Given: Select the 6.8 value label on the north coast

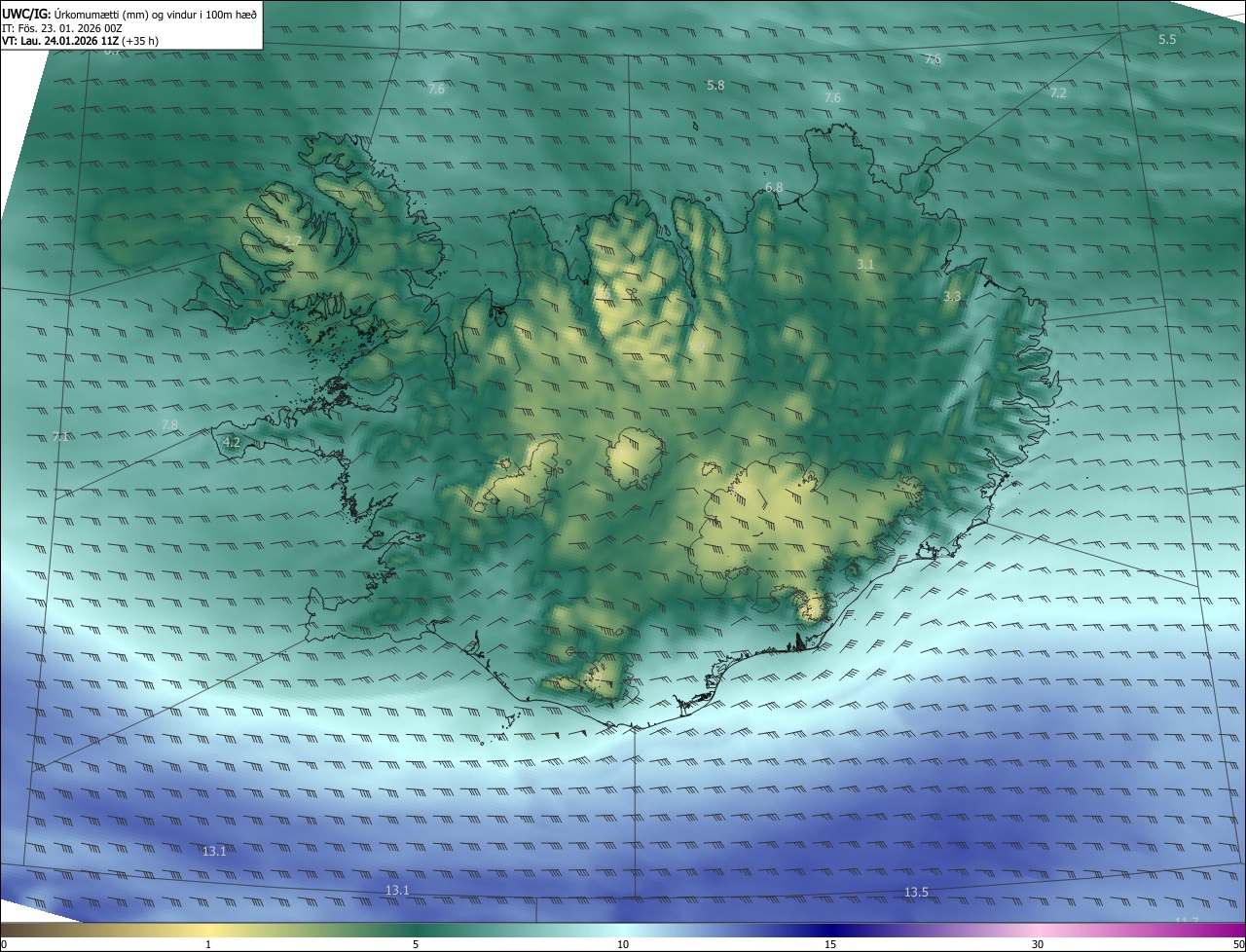Looking at the screenshot, I should point(774,187).
